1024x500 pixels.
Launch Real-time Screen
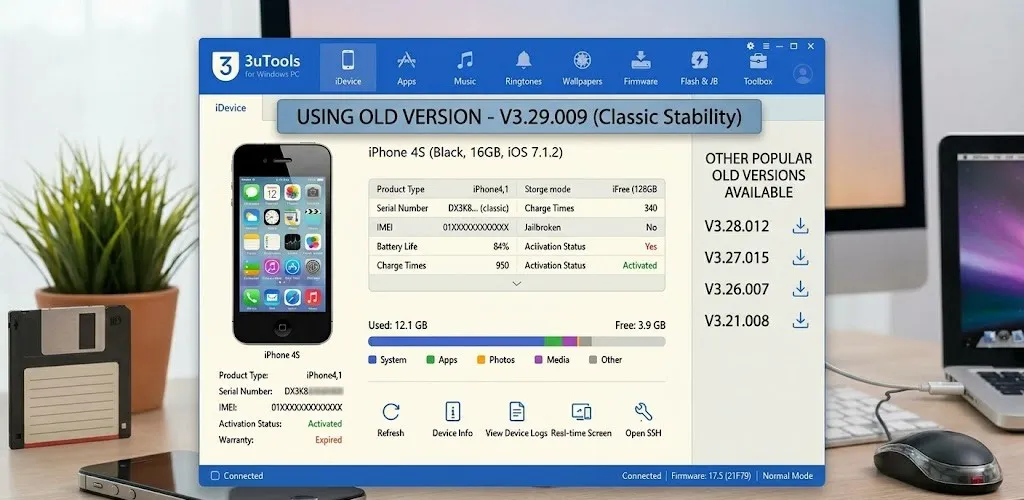(581, 419)
